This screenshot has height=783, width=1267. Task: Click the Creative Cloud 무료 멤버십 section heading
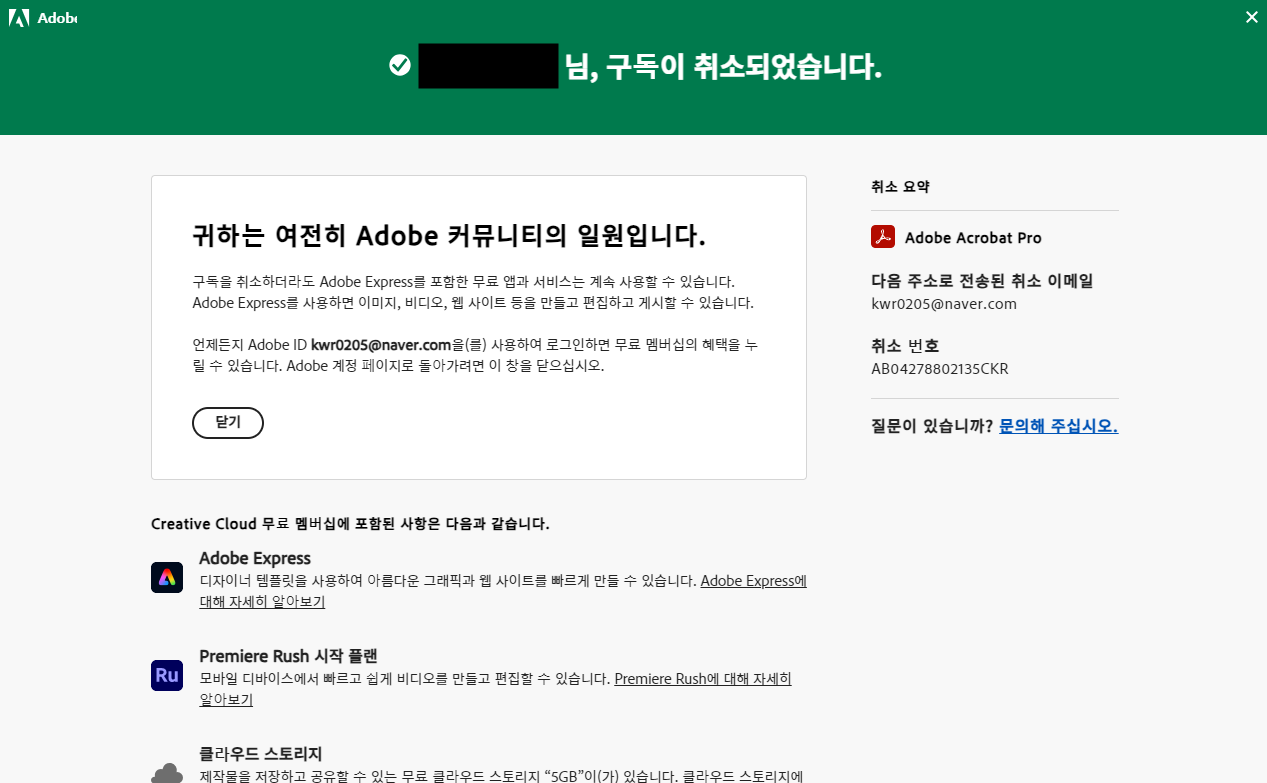(x=350, y=524)
